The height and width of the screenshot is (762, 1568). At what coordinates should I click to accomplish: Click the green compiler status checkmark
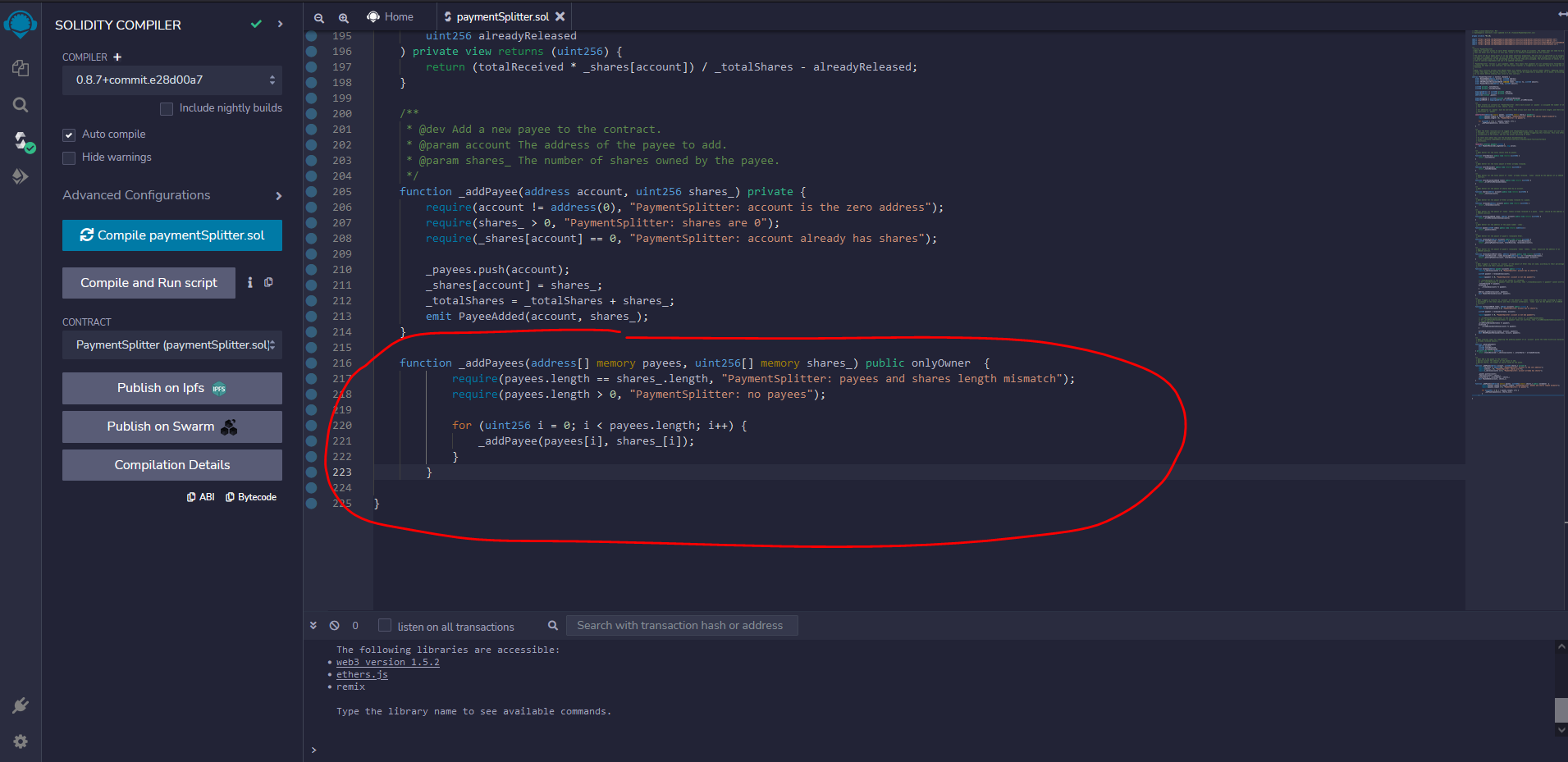(256, 25)
